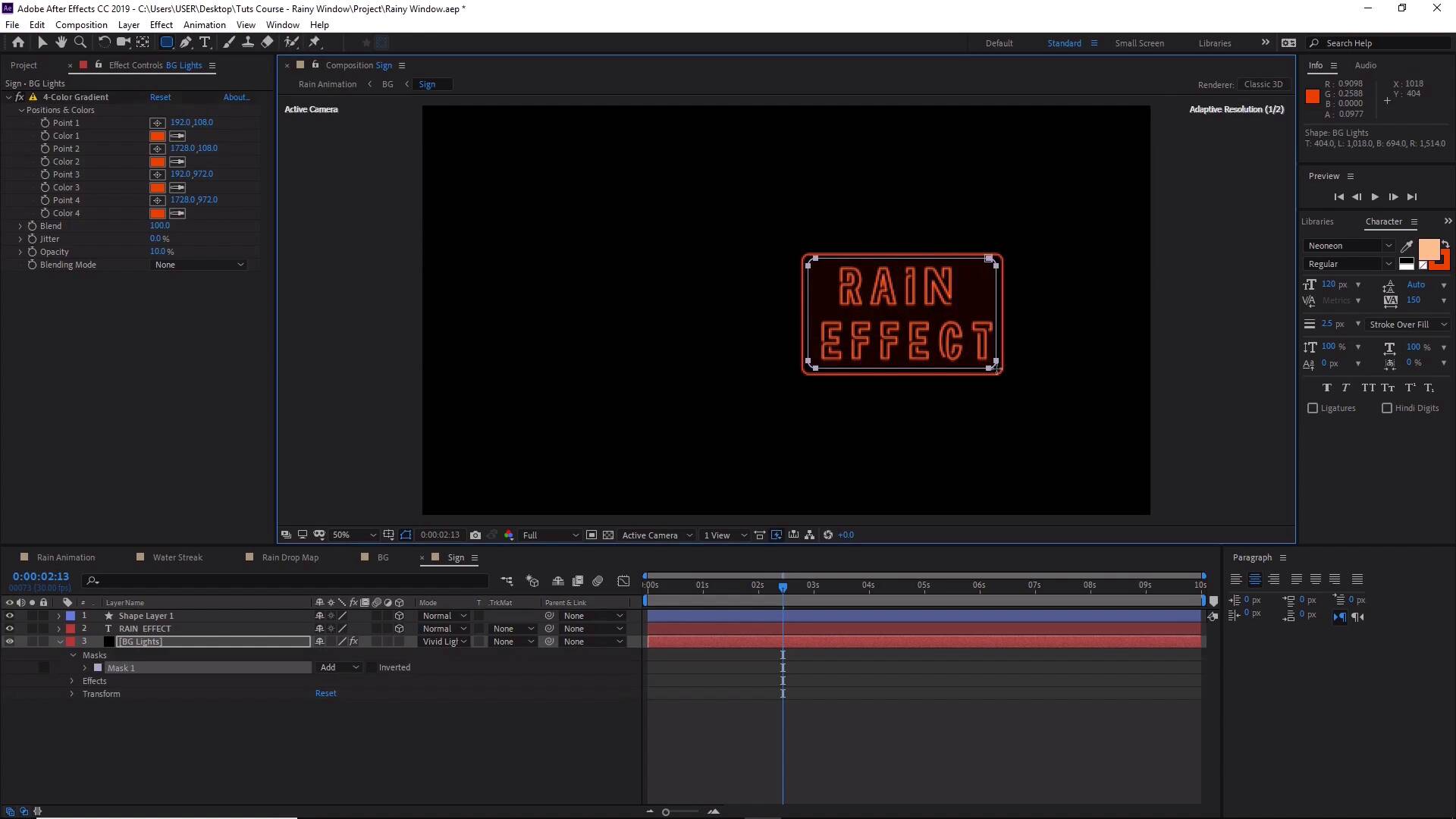The height and width of the screenshot is (819, 1456).
Task: Hide BG Lights layer eye toggle
Action: point(10,642)
